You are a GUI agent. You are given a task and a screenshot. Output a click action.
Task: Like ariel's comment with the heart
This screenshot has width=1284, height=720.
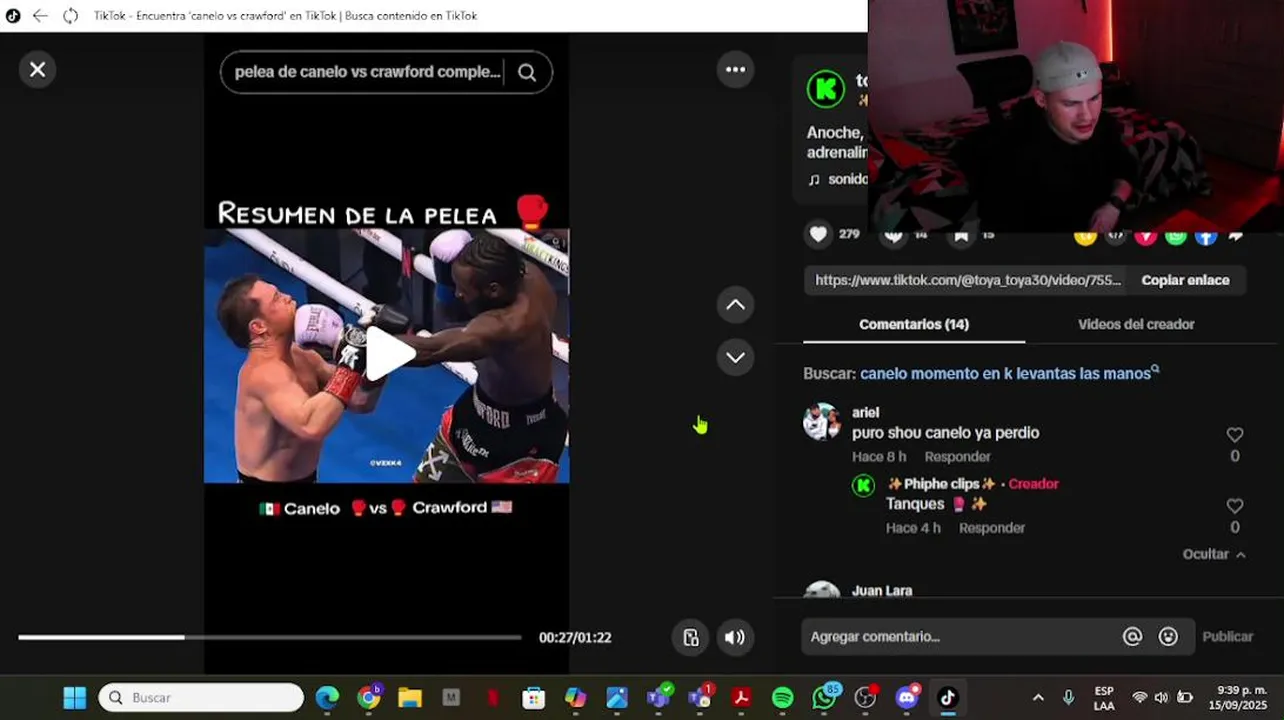[x=1235, y=434]
